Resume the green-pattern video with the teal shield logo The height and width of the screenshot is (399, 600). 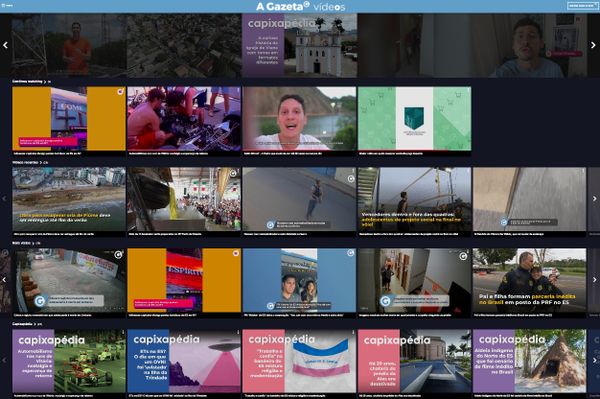coord(414,121)
